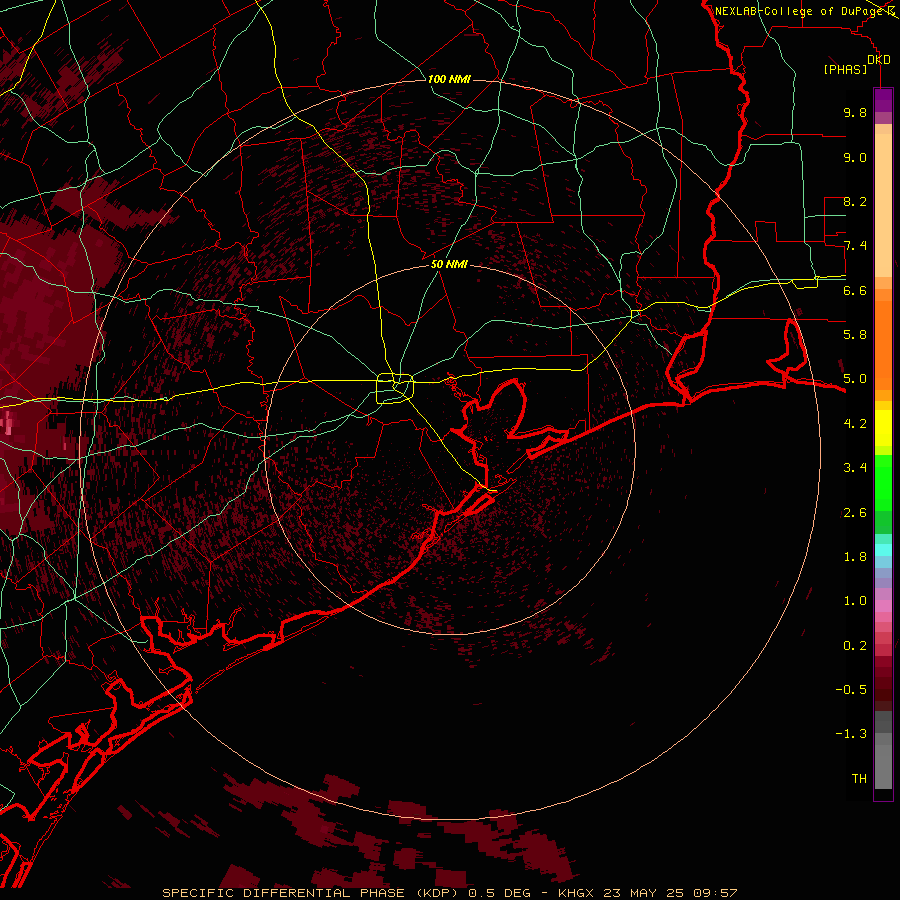Click the "1.0" color scale value

(x=855, y=601)
